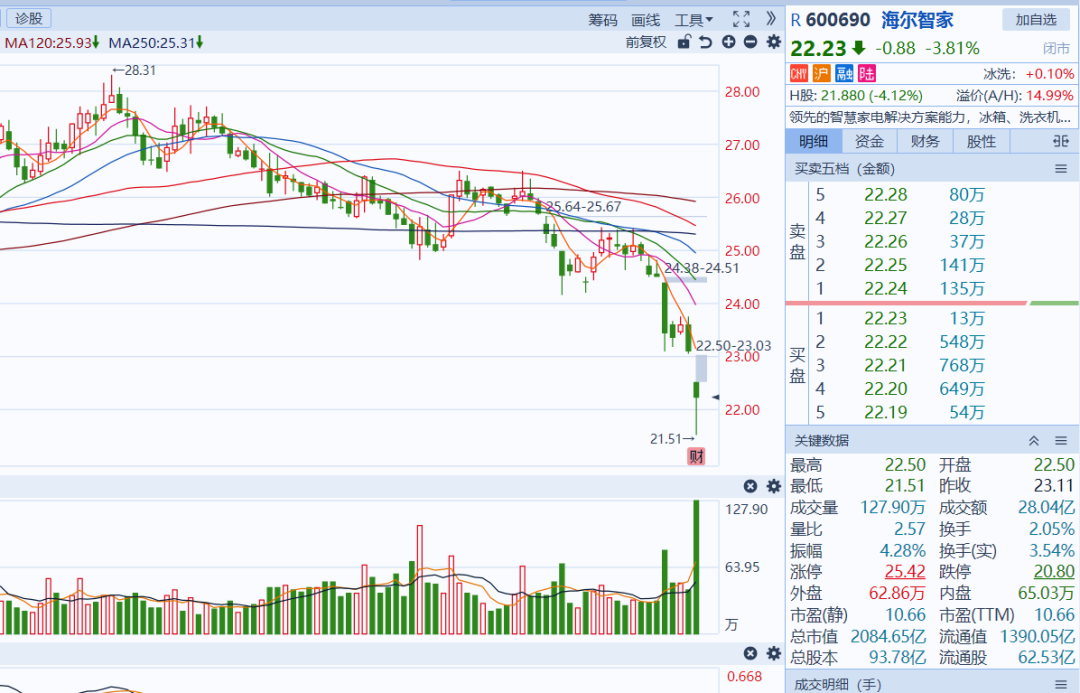Click the 总市值 value 2084.65亿

pos(888,636)
